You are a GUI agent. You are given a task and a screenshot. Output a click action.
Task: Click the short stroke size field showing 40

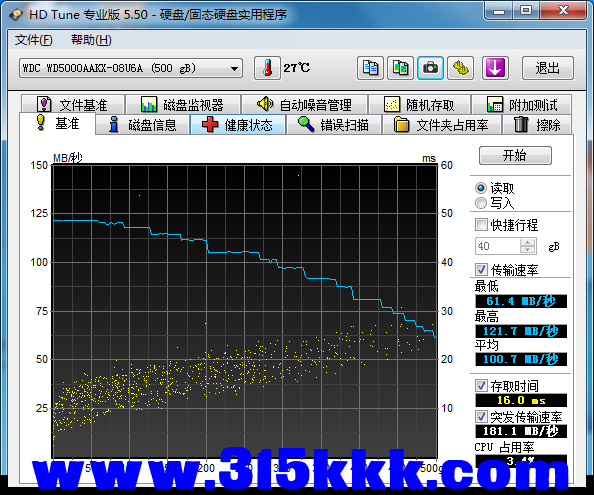click(x=498, y=246)
